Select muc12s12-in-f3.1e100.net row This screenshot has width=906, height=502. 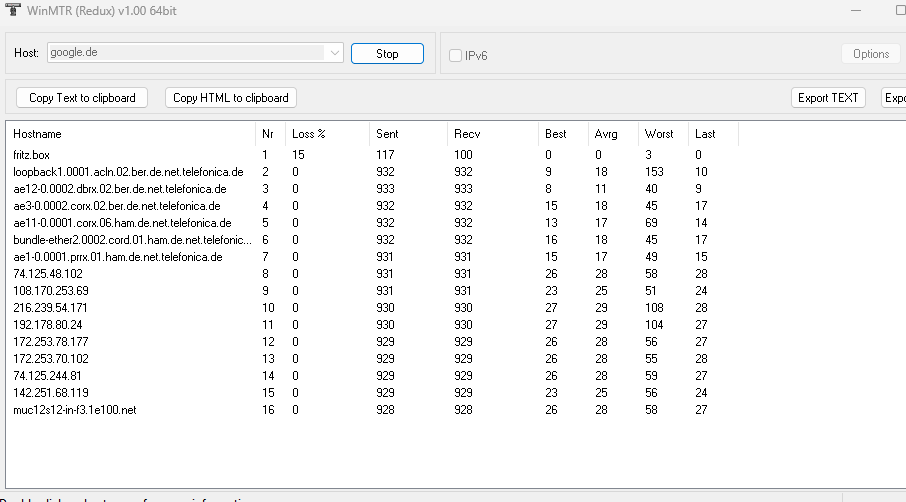pyautogui.click(x=372, y=410)
